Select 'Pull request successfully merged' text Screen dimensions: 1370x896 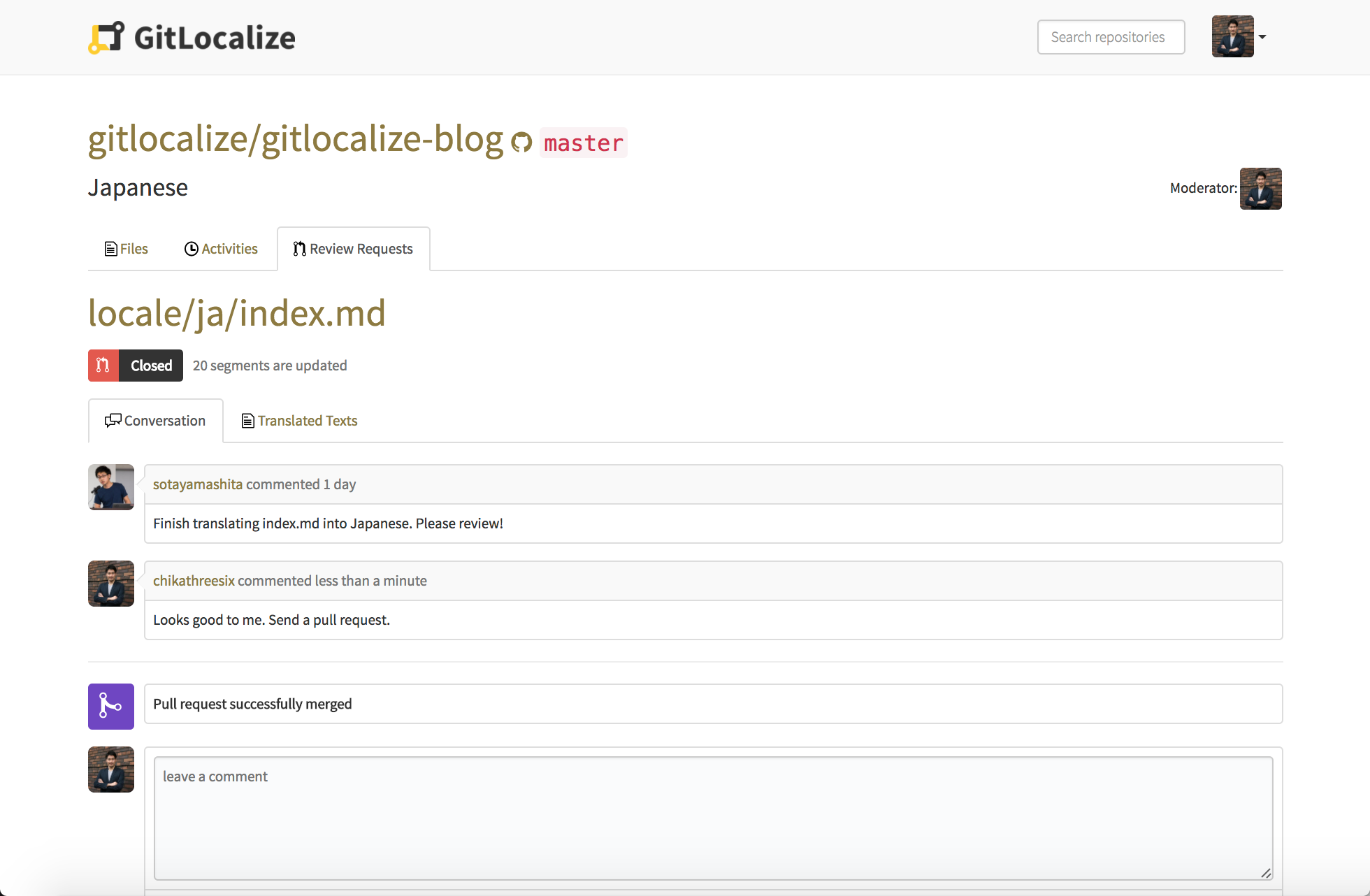(252, 704)
